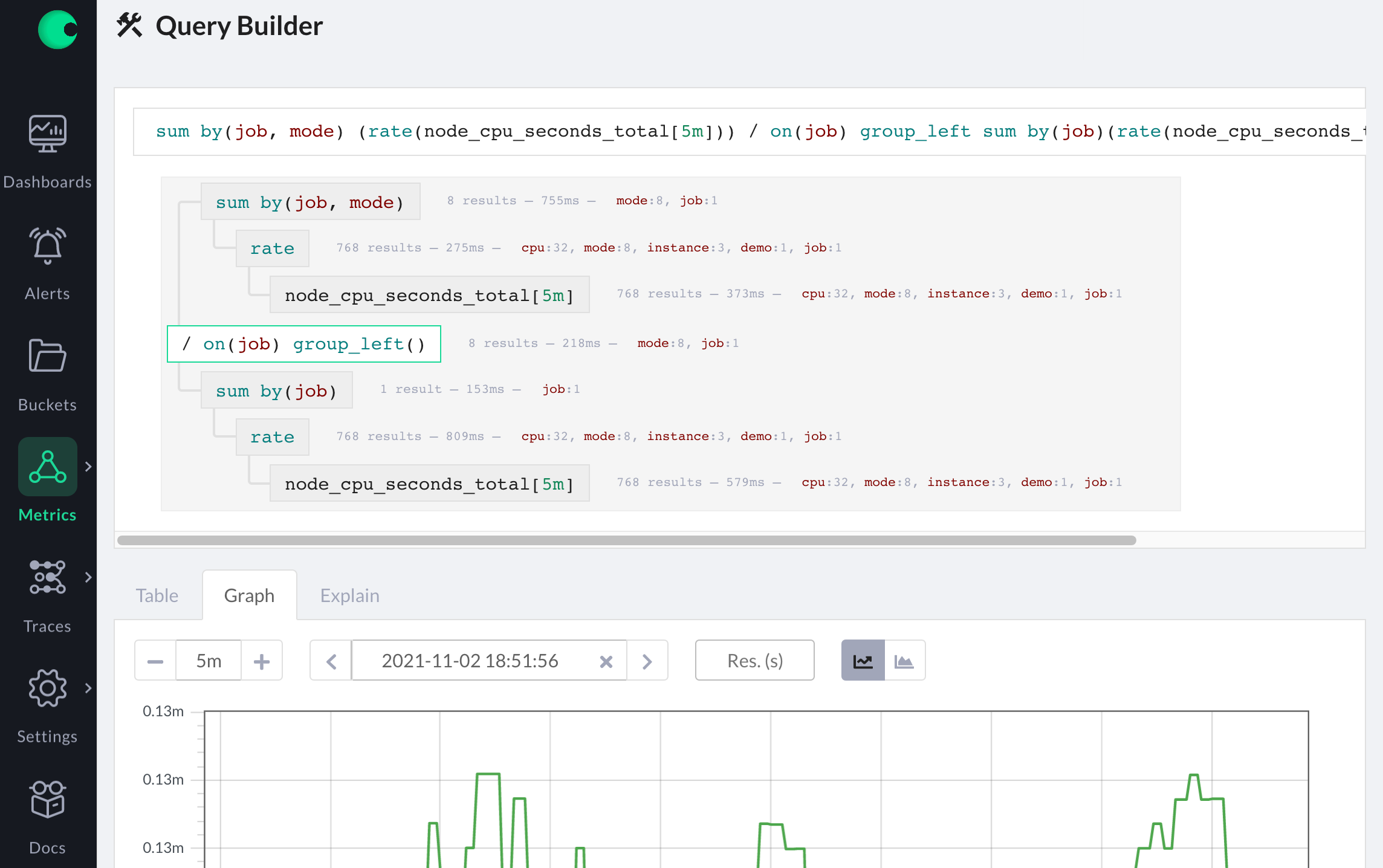Enable the line graph display mode
The image size is (1383, 868).
863,660
